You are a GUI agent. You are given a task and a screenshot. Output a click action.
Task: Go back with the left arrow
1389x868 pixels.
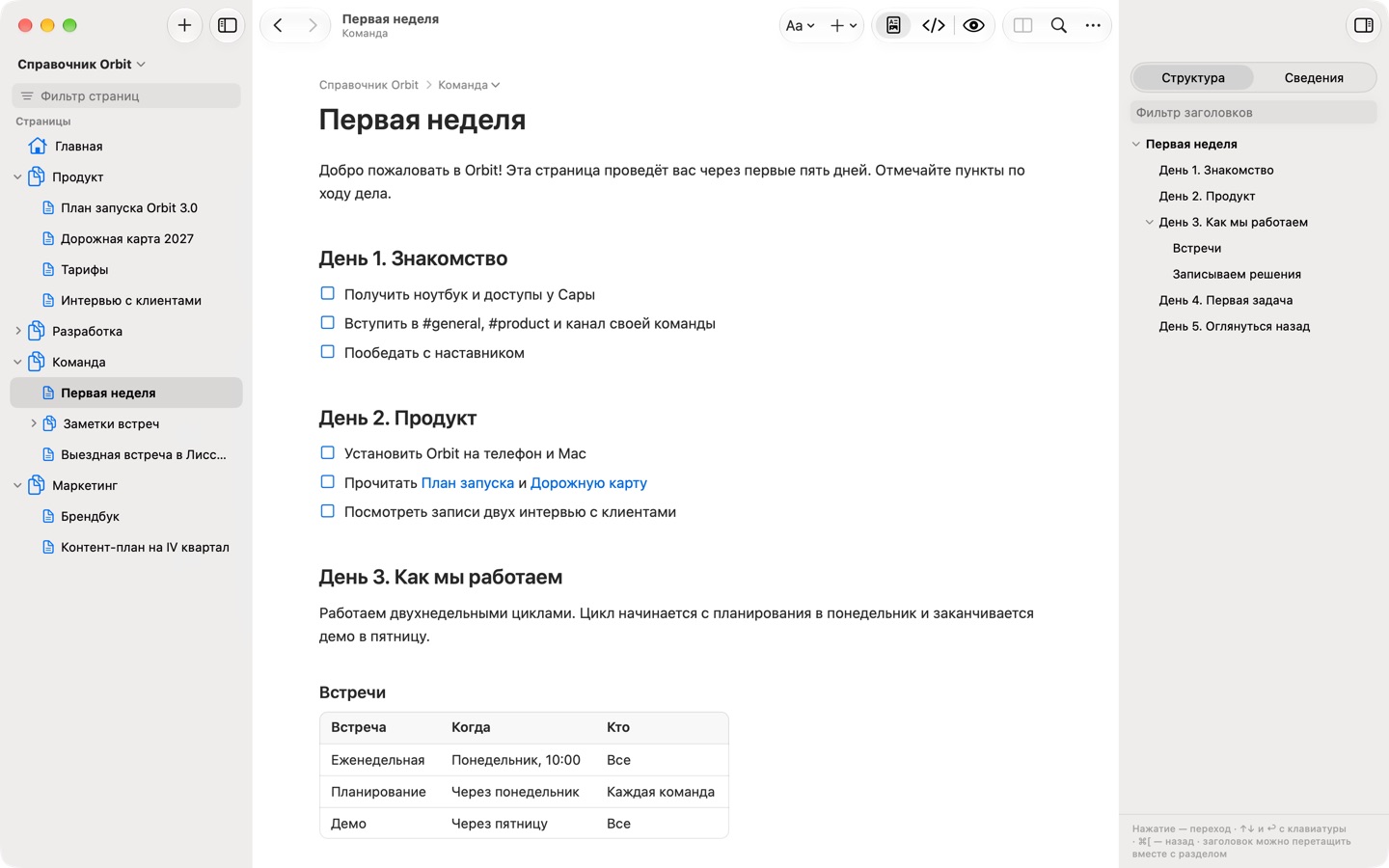(x=278, y=25)
